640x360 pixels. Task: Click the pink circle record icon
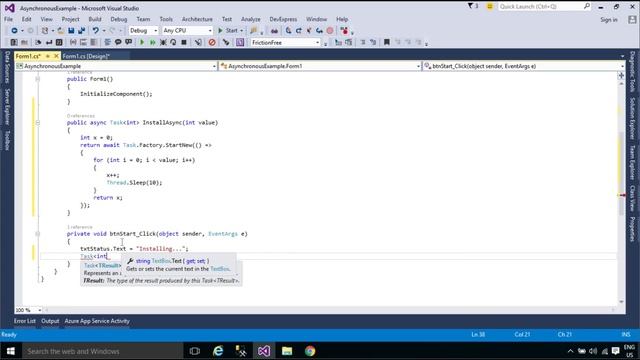(330, 31)
